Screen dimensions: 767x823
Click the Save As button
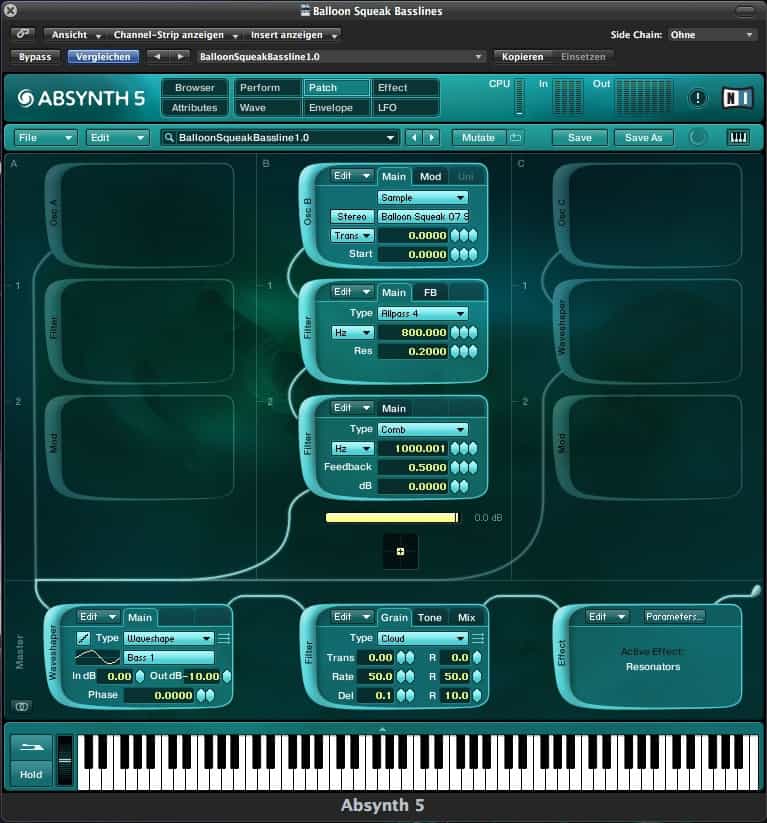click(644, 137)
